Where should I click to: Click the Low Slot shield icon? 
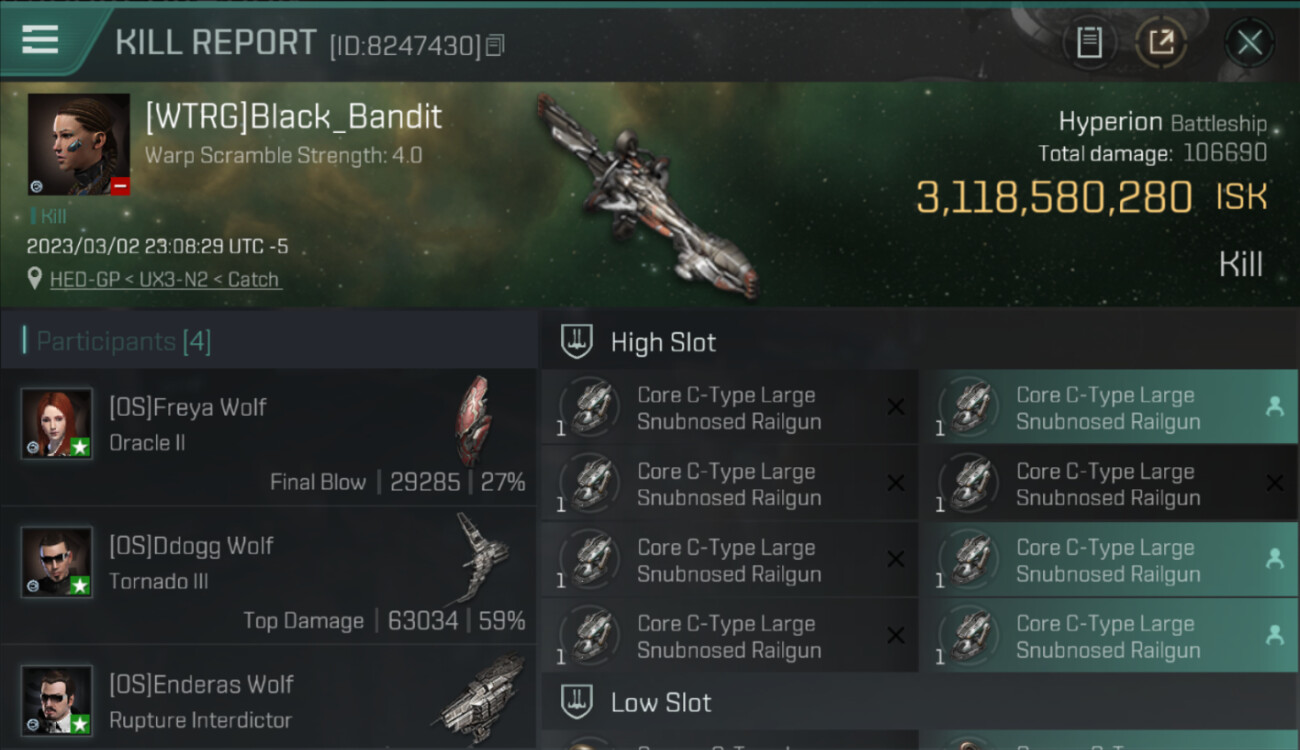[576, 702]
